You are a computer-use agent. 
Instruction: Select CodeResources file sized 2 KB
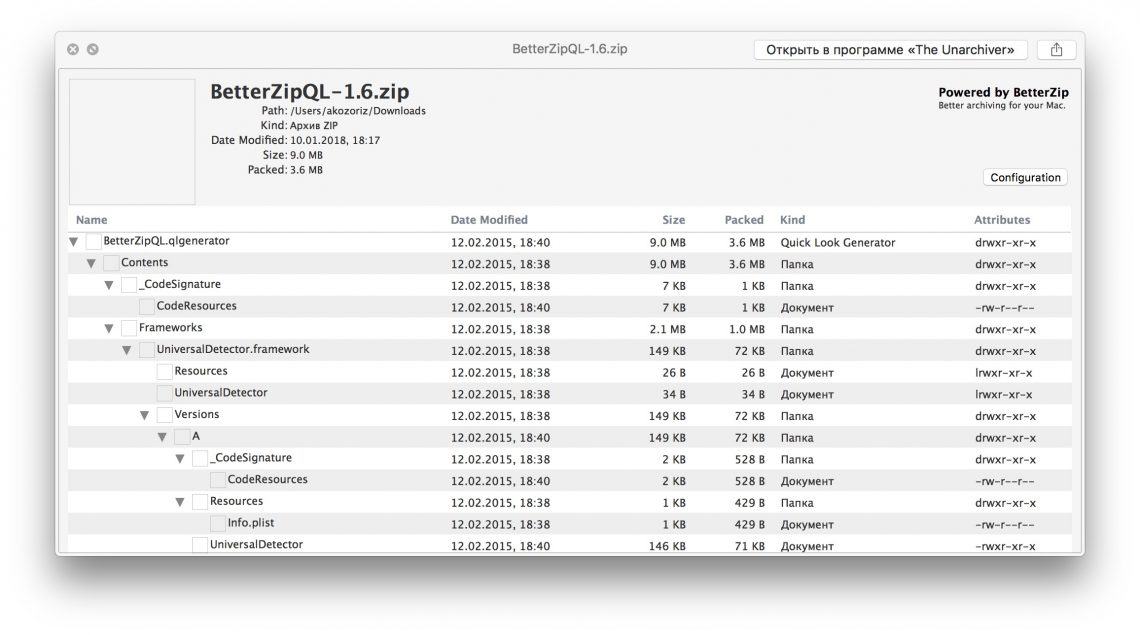click(x=268, y=479)
